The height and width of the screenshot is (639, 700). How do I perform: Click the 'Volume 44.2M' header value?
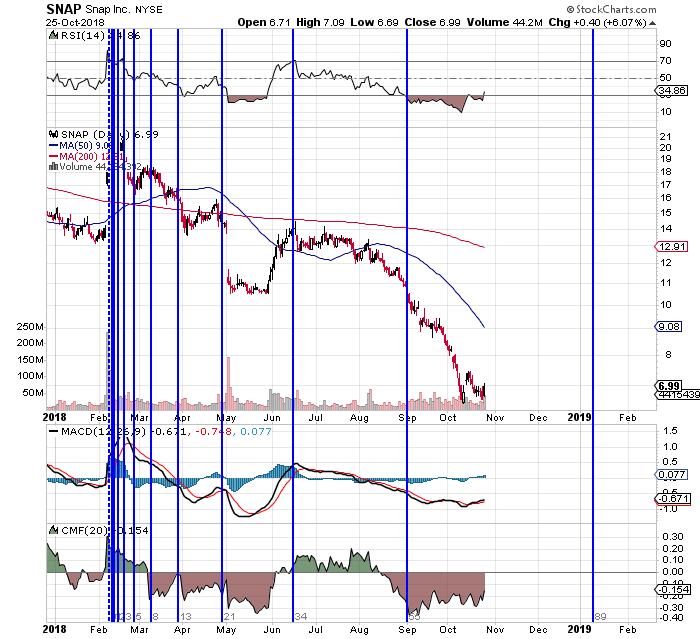point(504,22)
